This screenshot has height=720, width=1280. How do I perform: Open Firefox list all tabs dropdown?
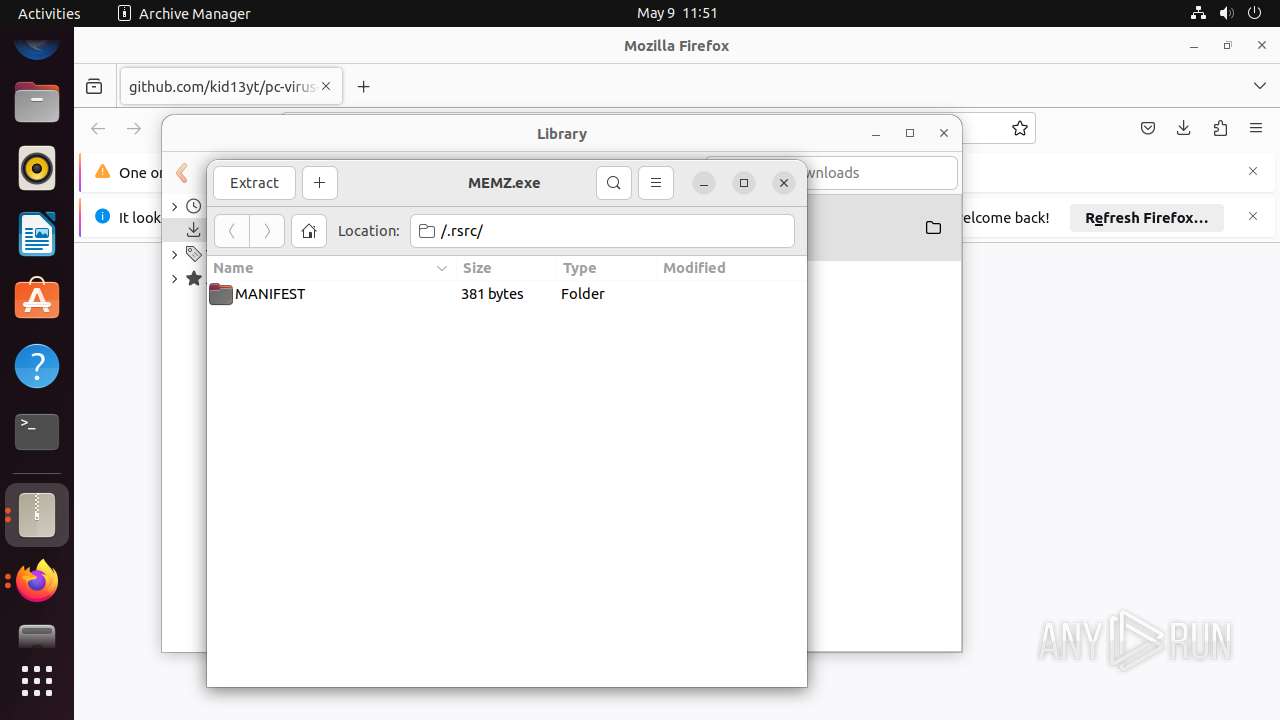[x=1259, y=87]
